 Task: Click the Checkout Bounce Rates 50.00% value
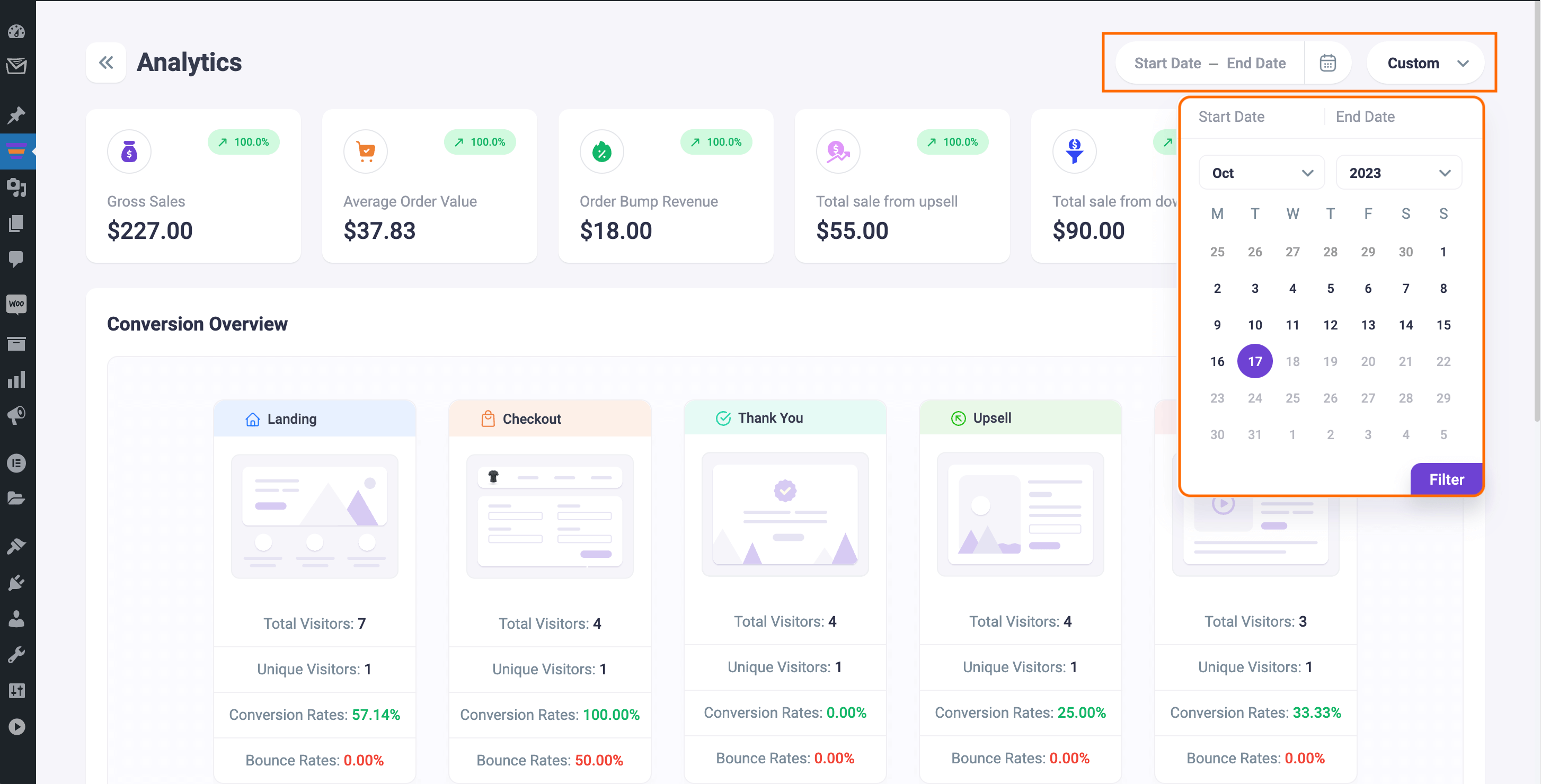coord(599,760)
